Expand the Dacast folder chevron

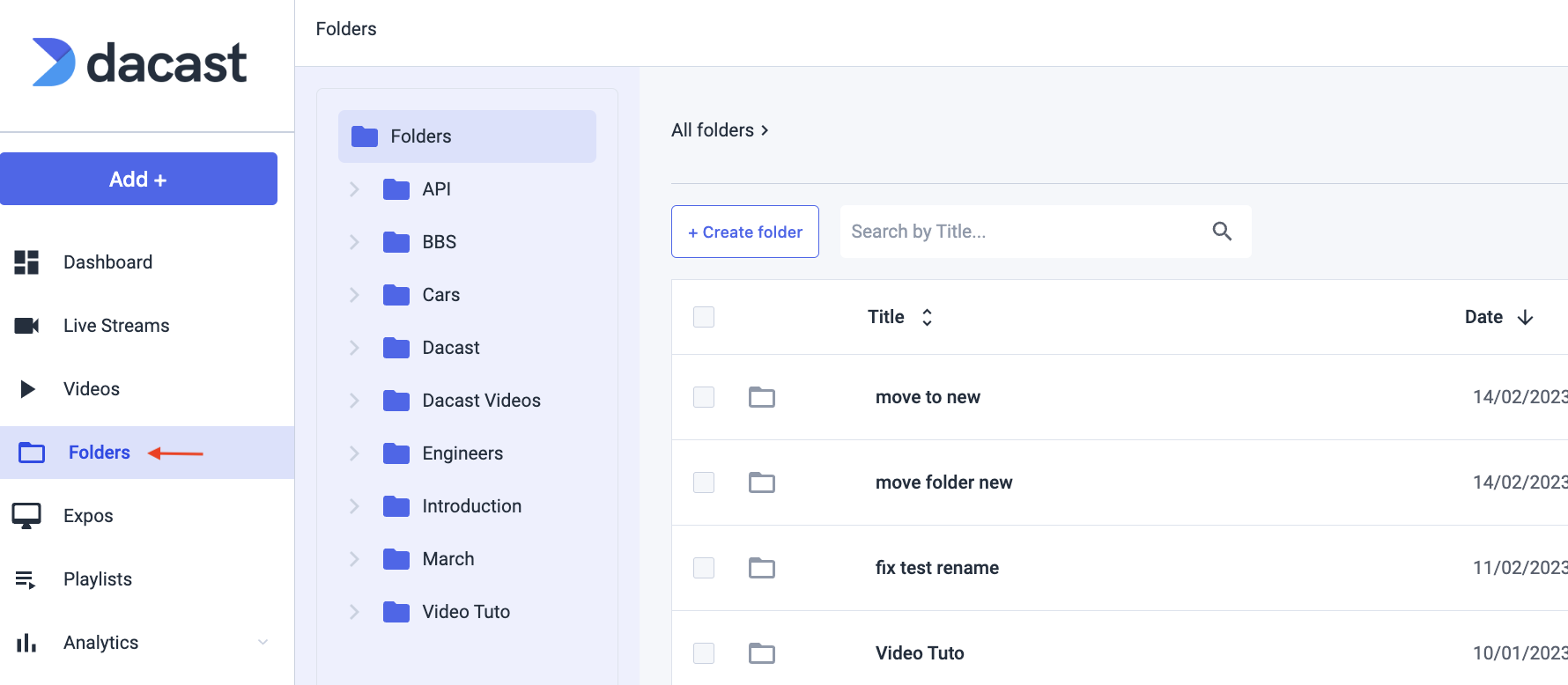pos(354,348)
